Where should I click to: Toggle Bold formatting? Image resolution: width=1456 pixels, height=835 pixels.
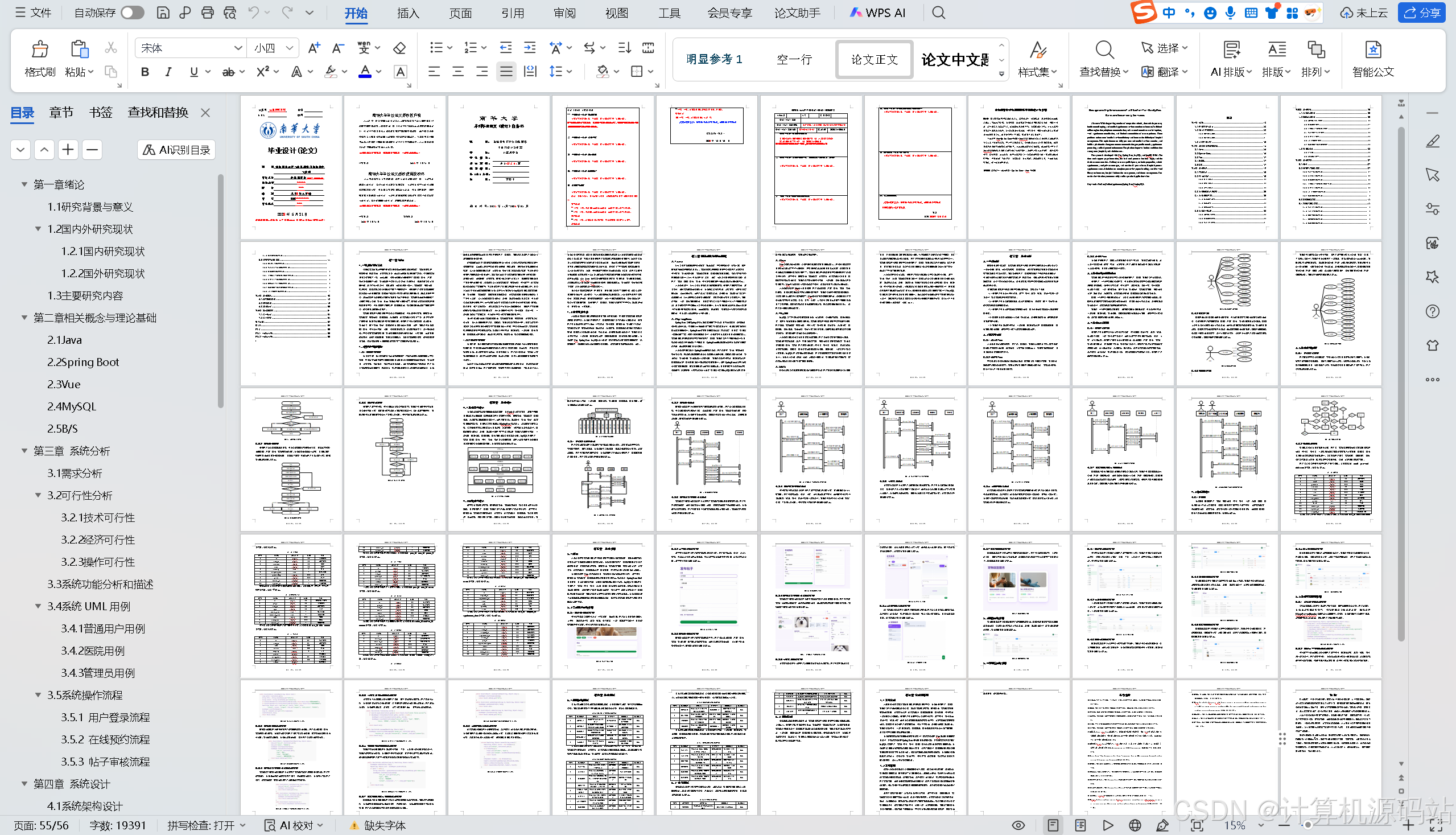pyautogui.click(x=145, y=72)
